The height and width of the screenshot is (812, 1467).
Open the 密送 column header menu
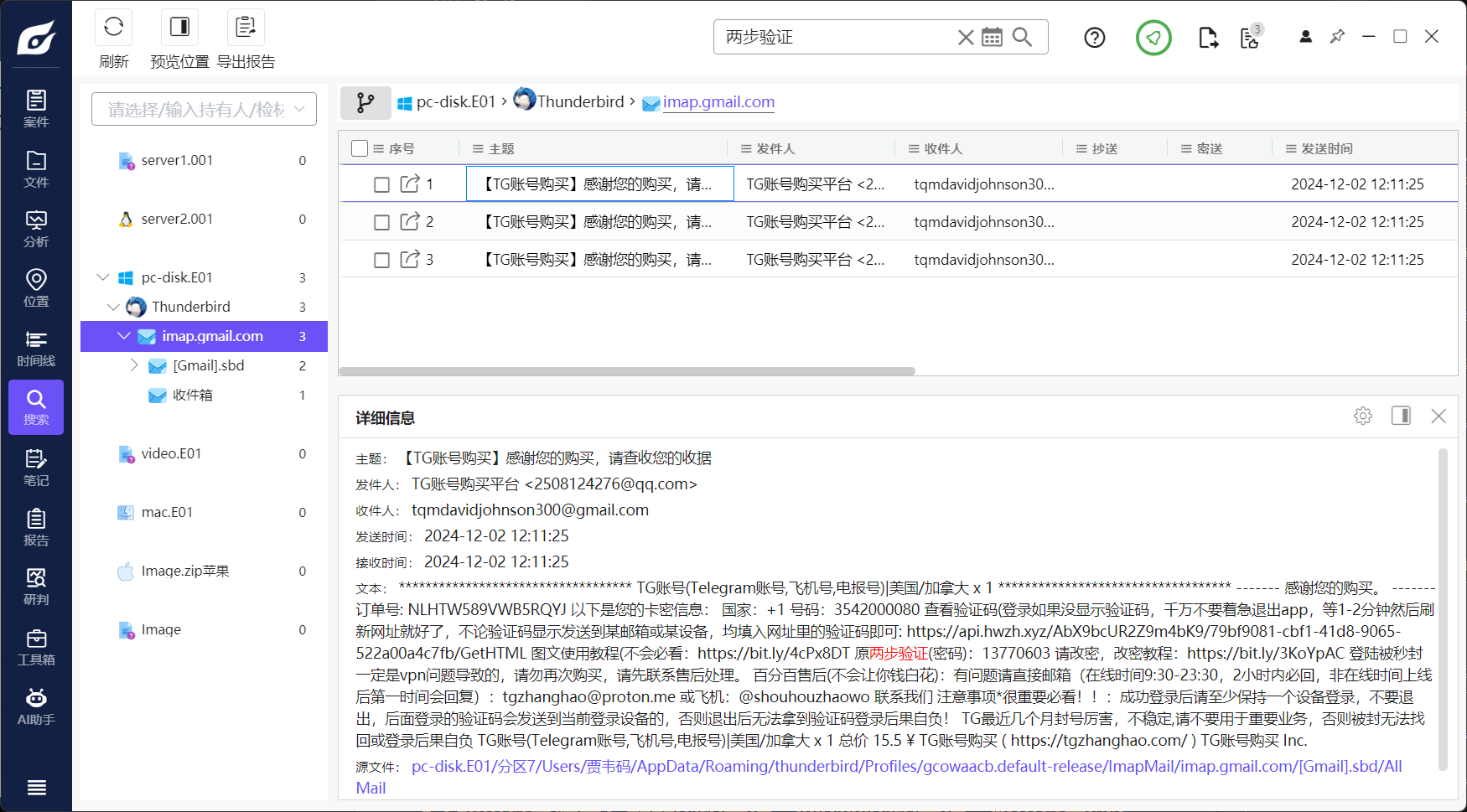[1186, 148]
